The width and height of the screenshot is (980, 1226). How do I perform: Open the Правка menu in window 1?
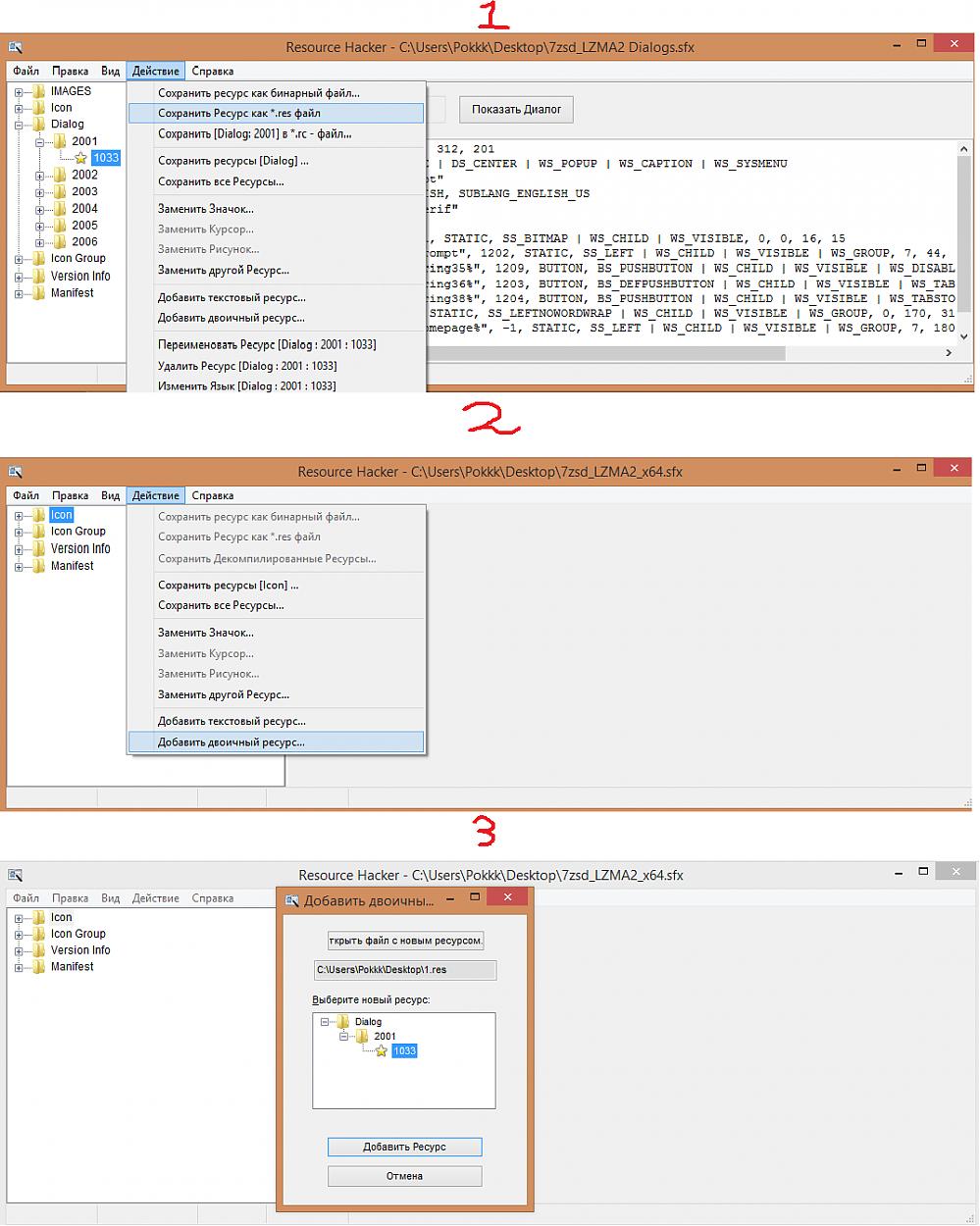[71, 71]
